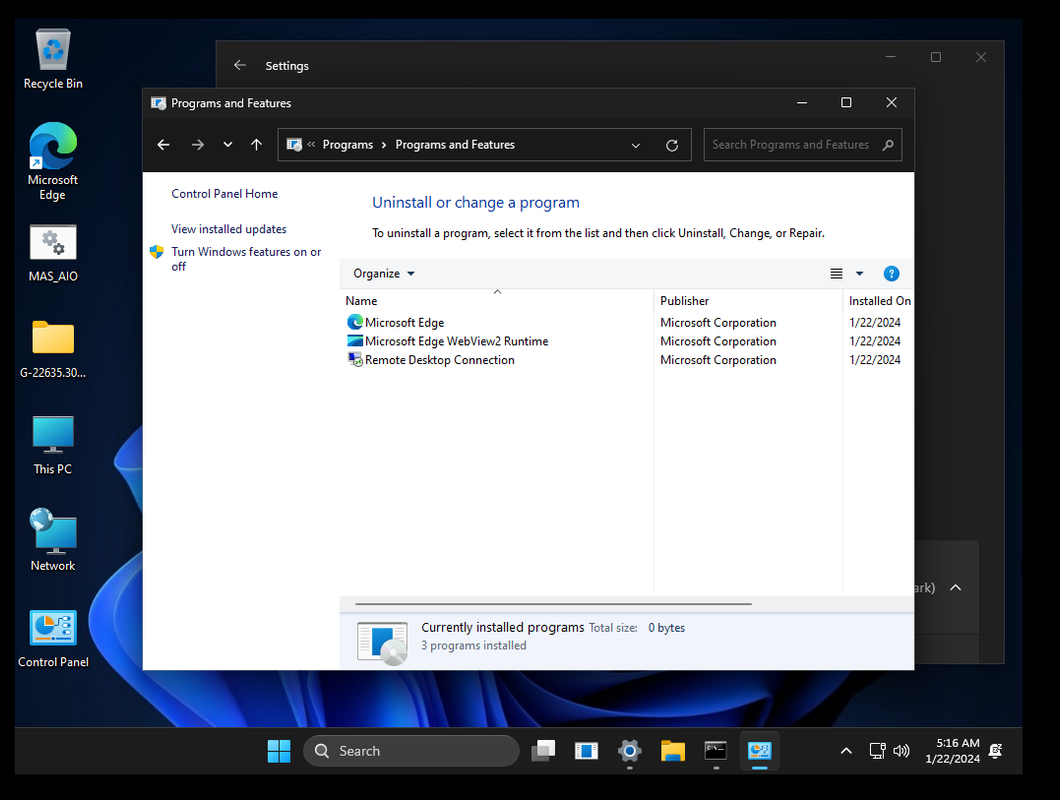Viewport: 1060px width, 800px height.
Task: Open the Settings gear taskbar icon
Action: (x=629, y=751)
